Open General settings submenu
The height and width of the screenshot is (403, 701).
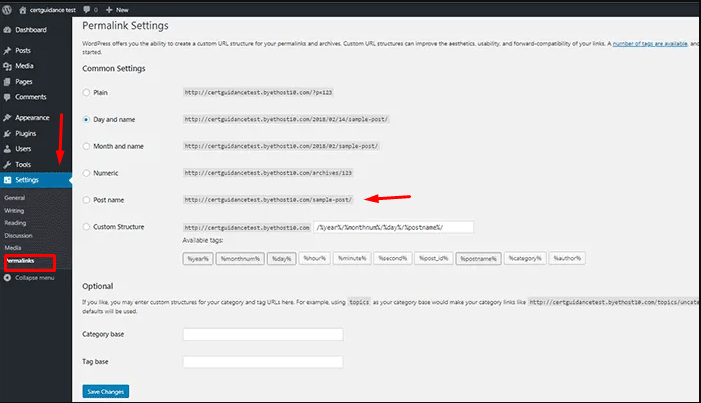click(x=15, y=198)
